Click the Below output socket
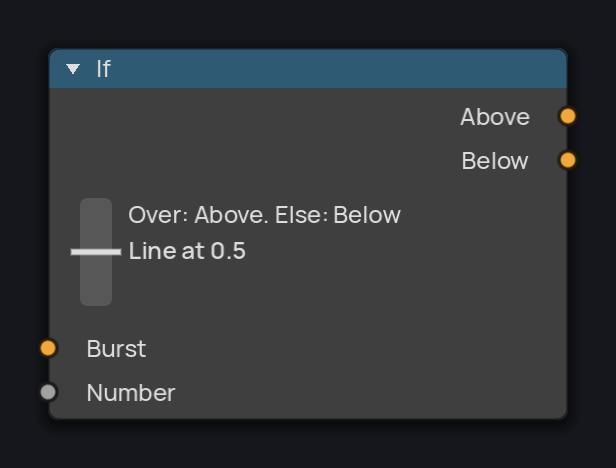 pos(567,160)
